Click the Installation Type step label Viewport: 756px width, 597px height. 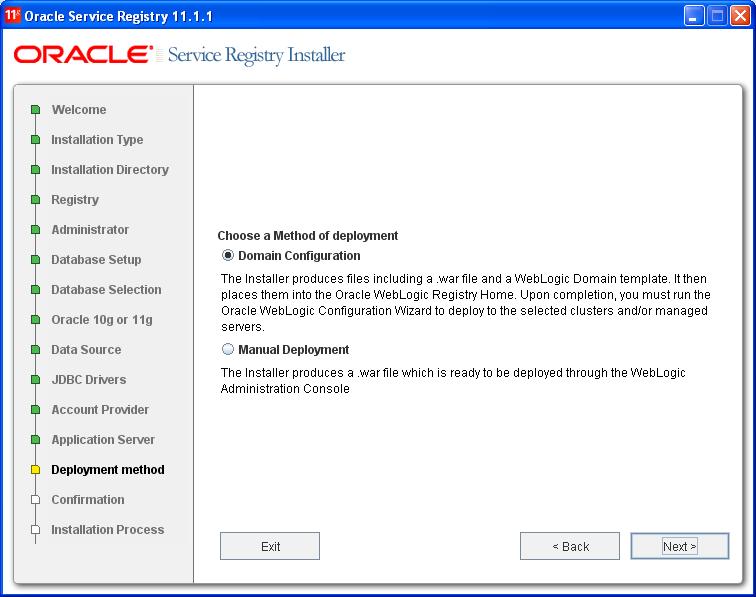[x=97, y=139]
